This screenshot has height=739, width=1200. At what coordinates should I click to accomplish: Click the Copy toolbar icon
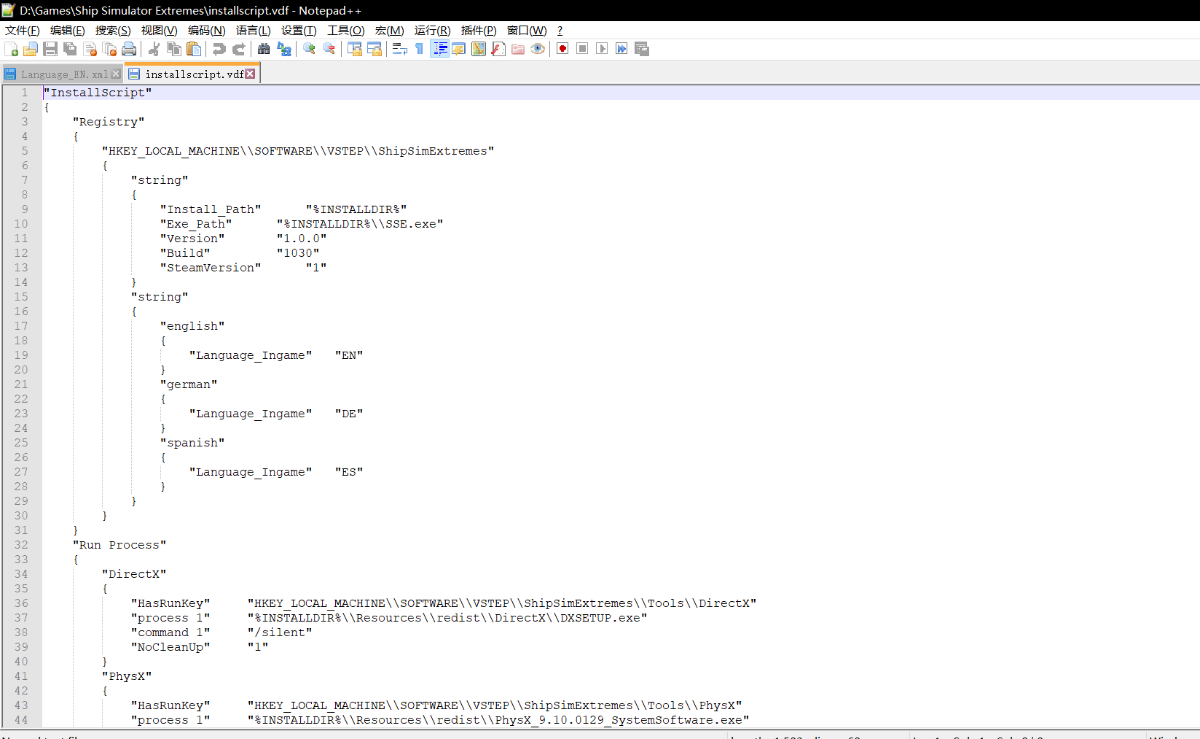[x=174, y=48]
